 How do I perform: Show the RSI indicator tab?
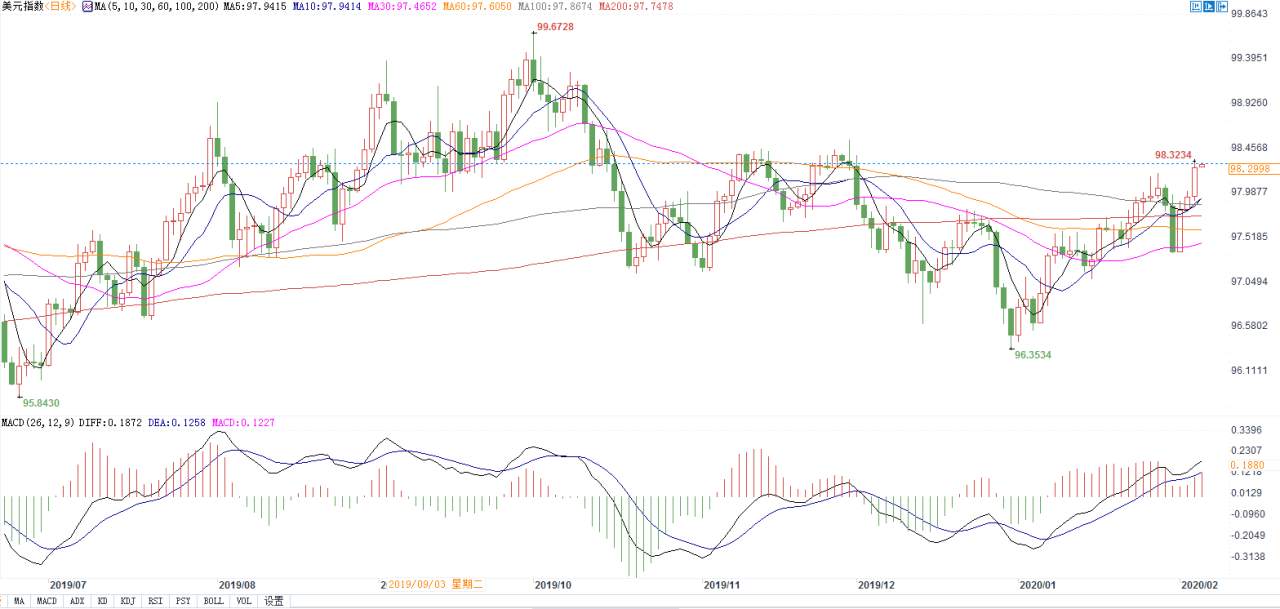coord(155,601)
